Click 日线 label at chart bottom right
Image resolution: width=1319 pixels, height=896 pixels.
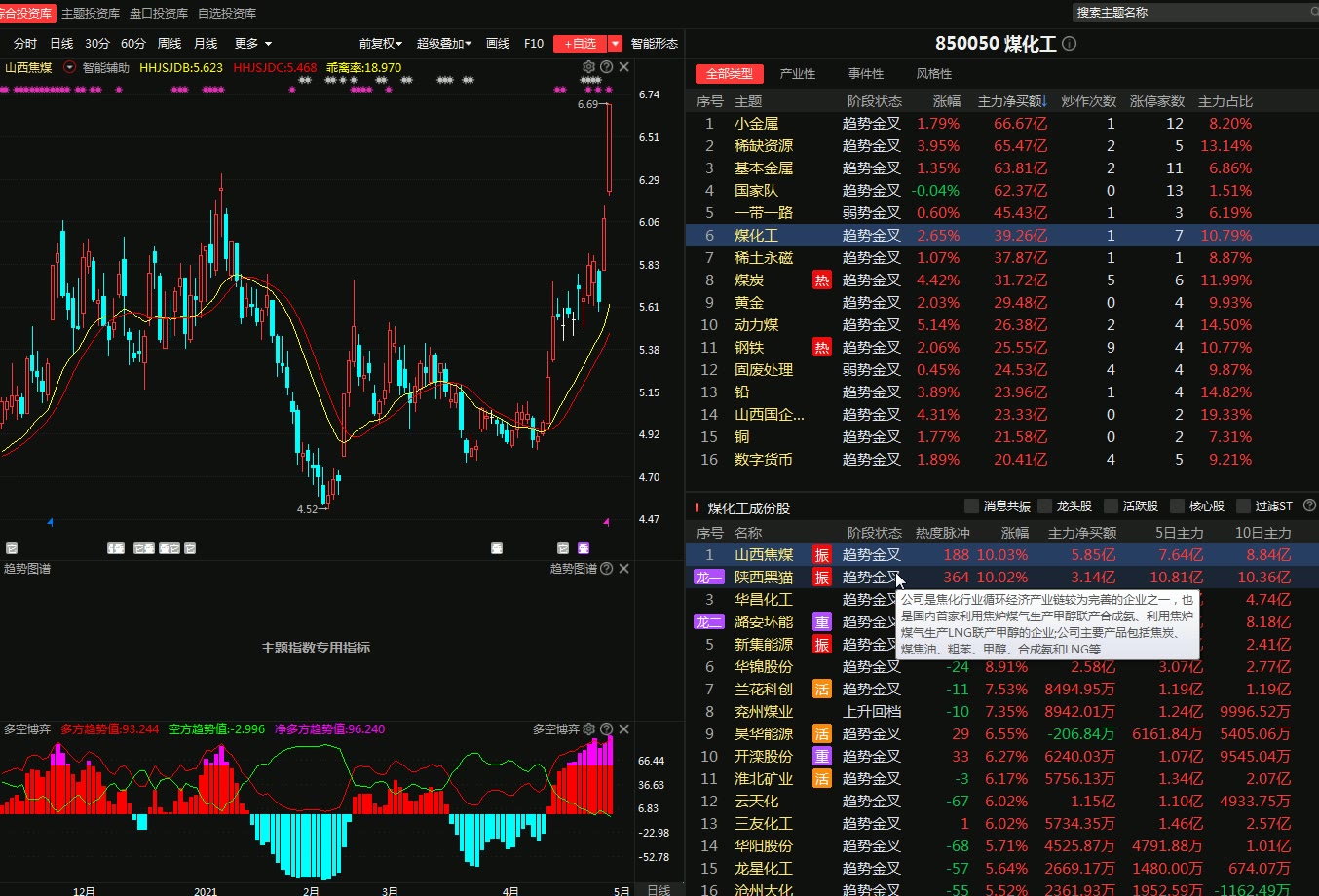point(659,889)
